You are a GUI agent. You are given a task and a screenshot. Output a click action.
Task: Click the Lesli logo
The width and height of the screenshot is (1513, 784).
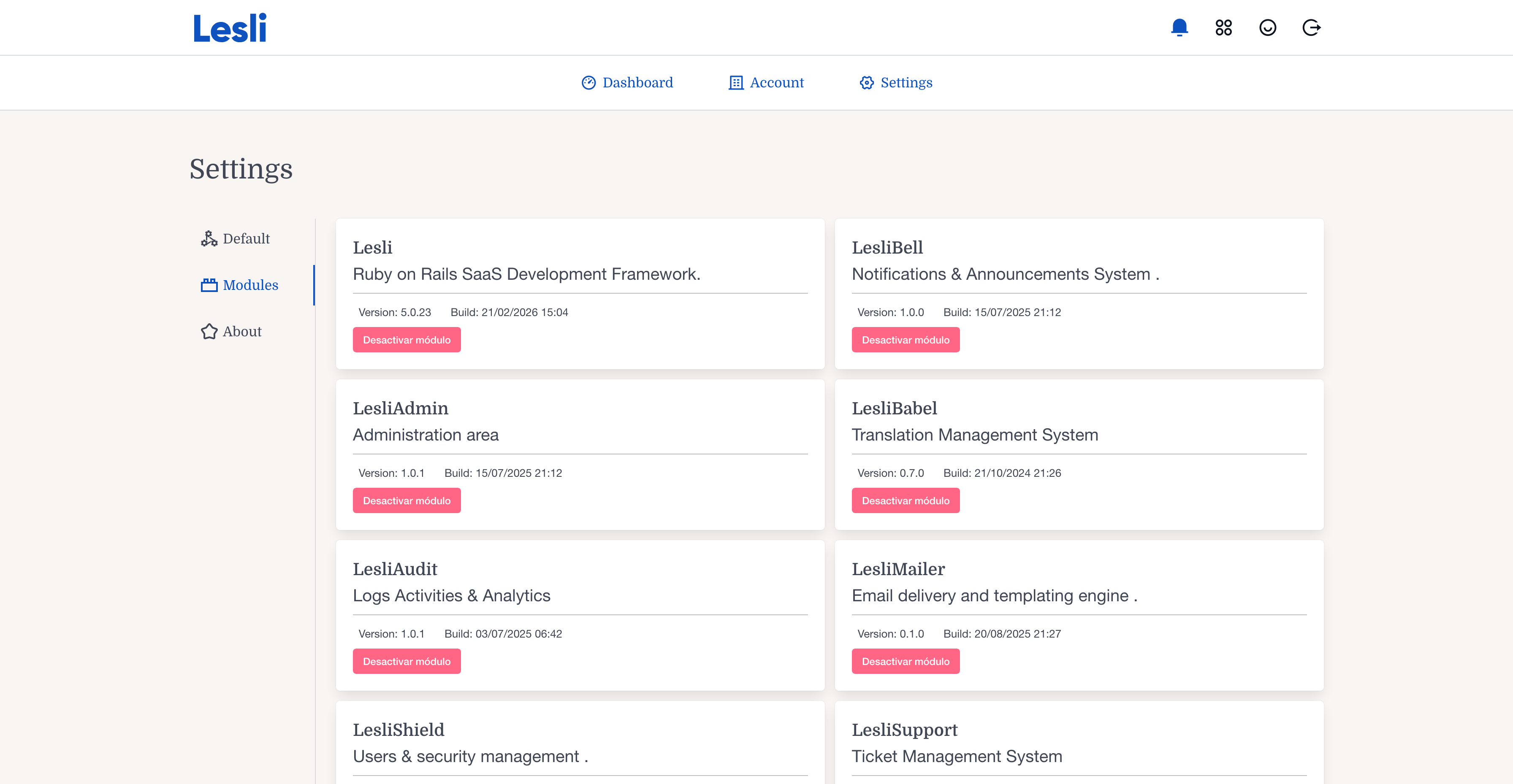coord(230,28)
